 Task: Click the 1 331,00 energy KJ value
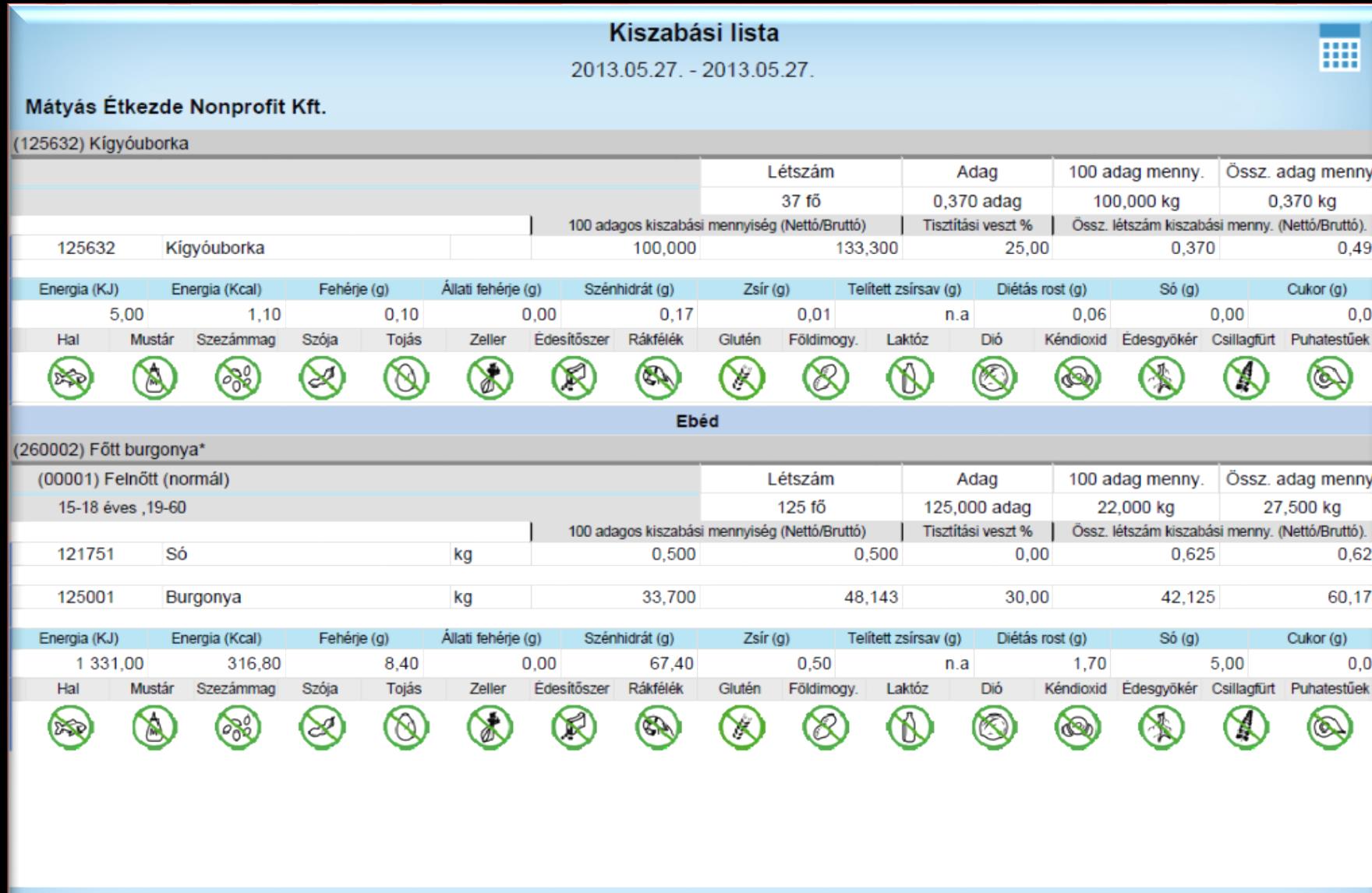[x=110, y=664]
